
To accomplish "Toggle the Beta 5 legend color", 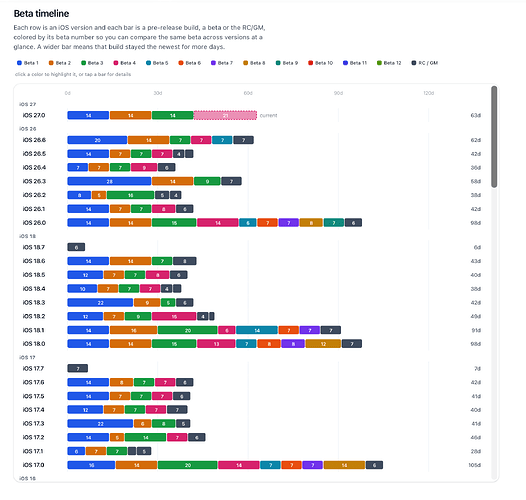I will [x=157, y=63].
